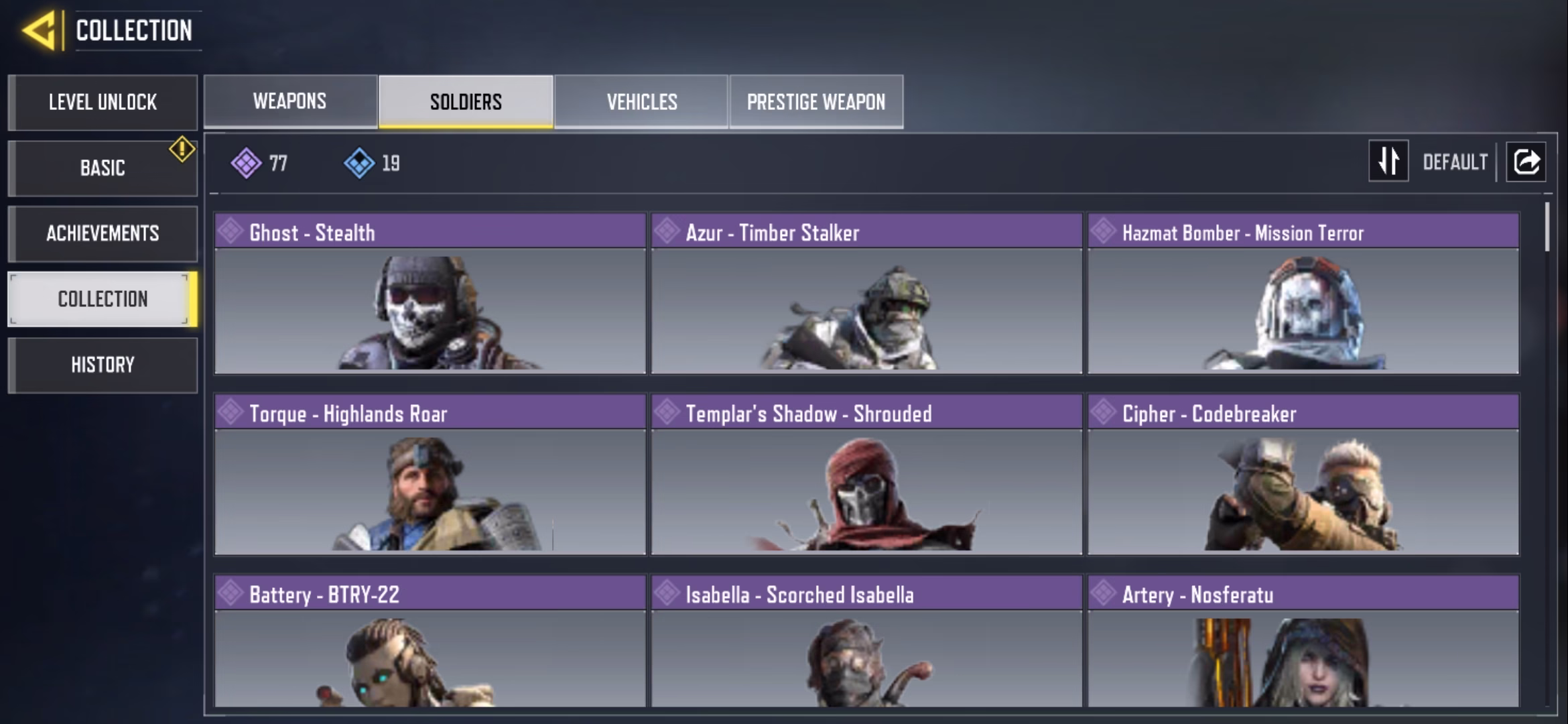The image size is (1568, 724).
Task: Click rarity icon on Cipher - Codebreaker
Action: pos(1103,412)
